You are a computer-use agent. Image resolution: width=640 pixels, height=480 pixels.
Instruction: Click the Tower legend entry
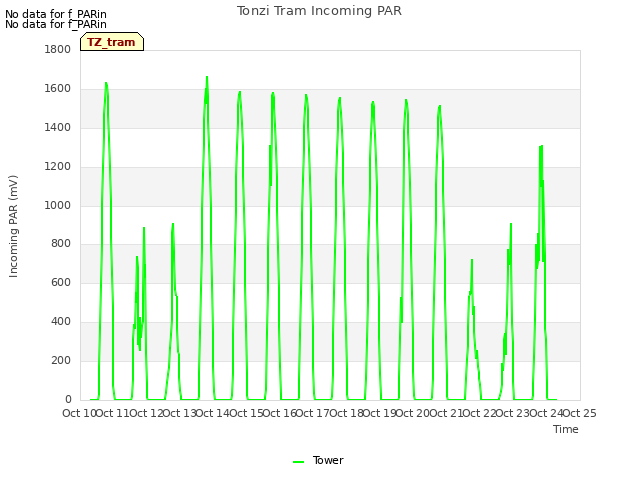point(318,460)
